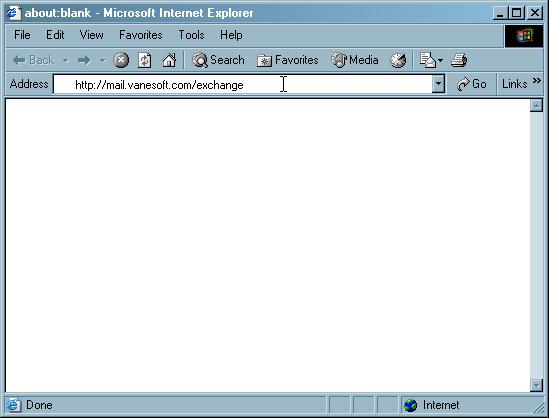Click the Go button

tap(472, 84)
